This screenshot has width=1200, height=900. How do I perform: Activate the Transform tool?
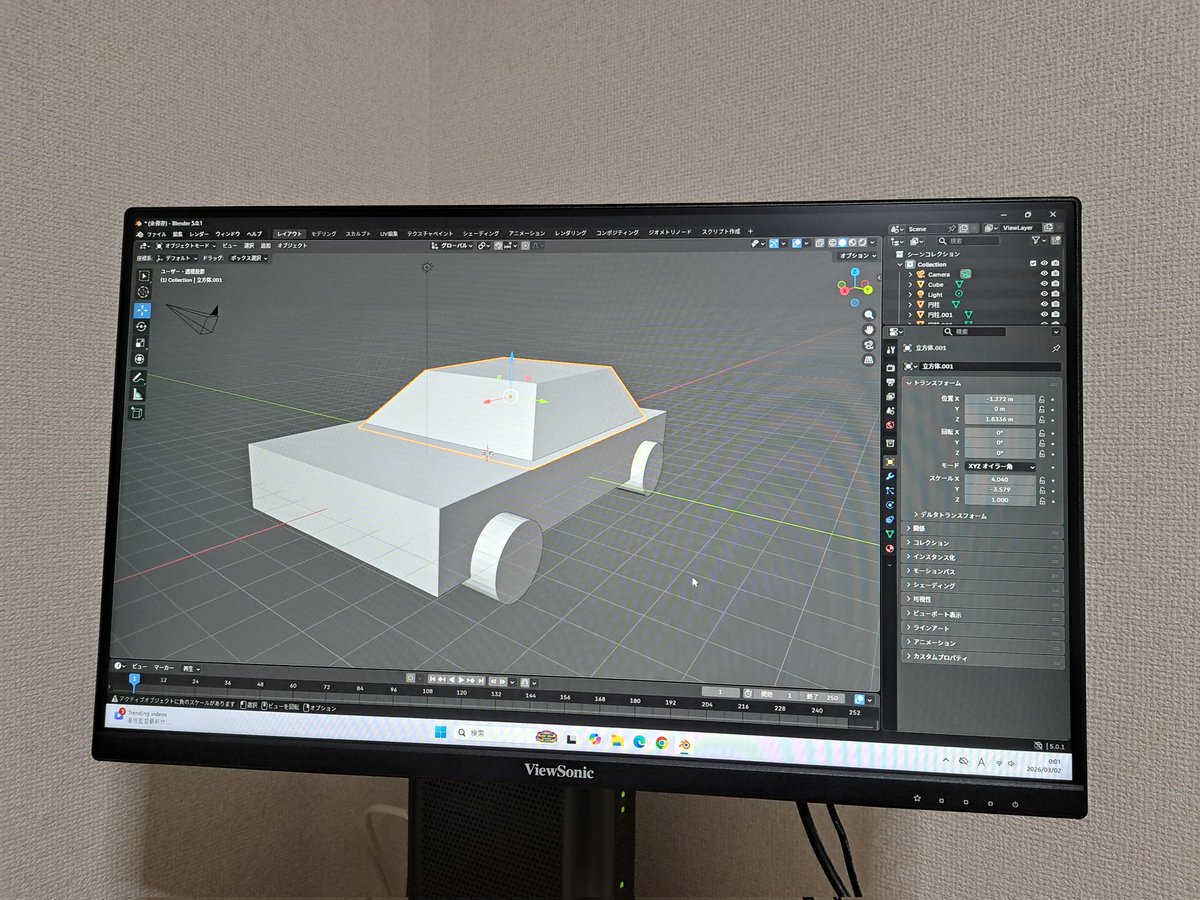pos(140,359)
